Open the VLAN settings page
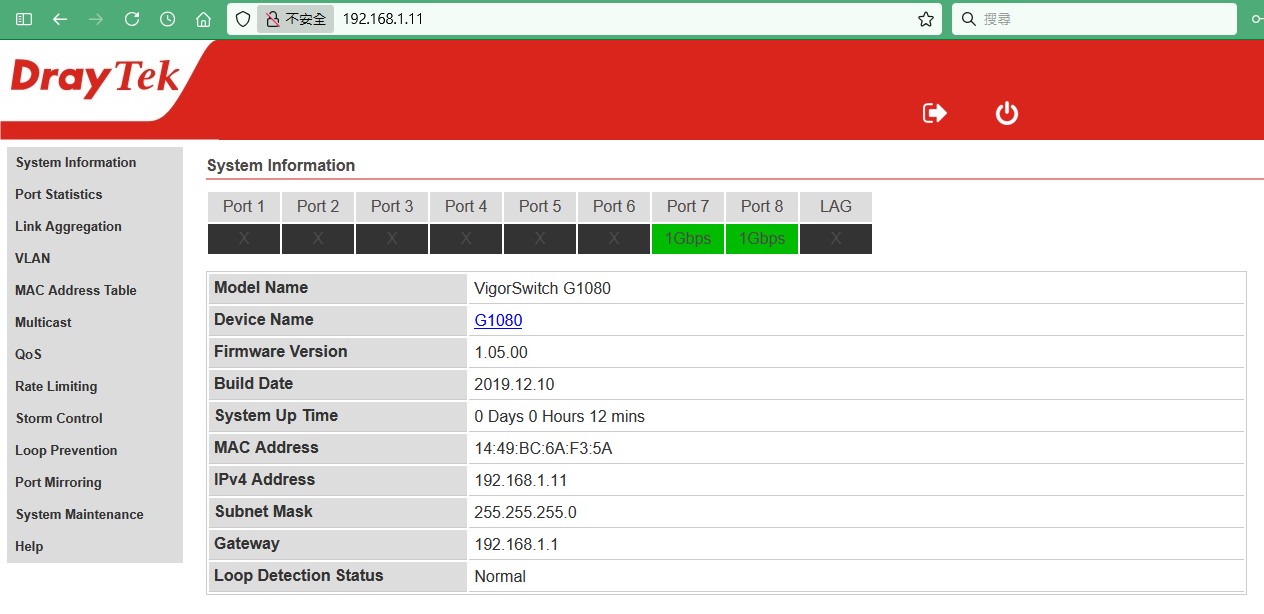 point(33,258)
